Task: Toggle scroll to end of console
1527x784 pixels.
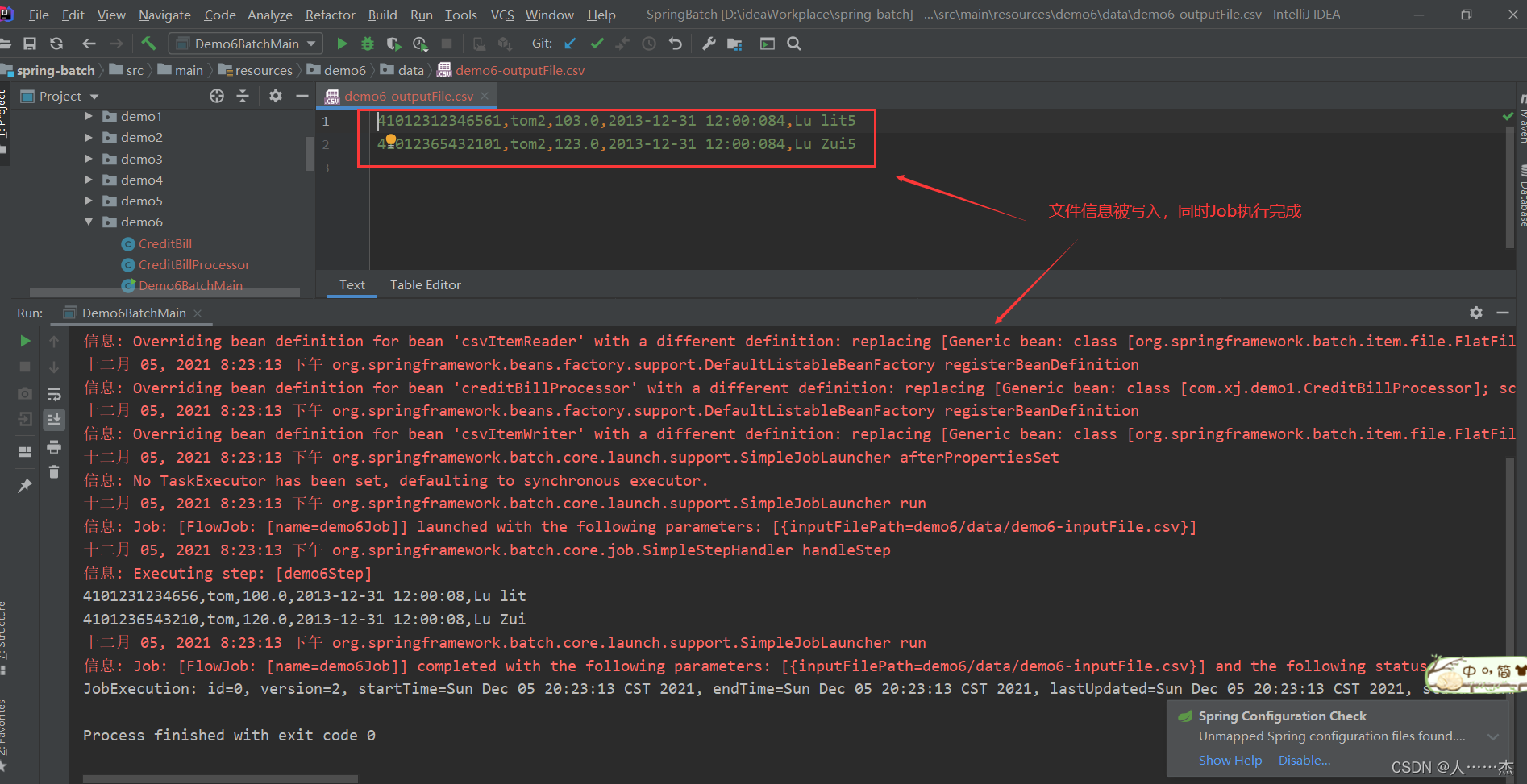Action: coord(54,419)
